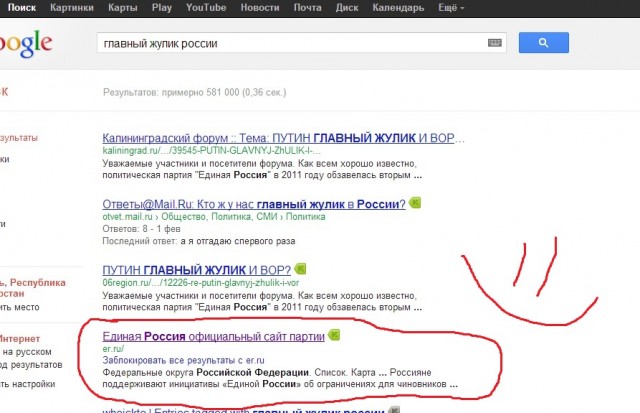Open Единая Россия официальный сайт партии link
The width and height of the screenshot is (640, 413).
(213, 336)
